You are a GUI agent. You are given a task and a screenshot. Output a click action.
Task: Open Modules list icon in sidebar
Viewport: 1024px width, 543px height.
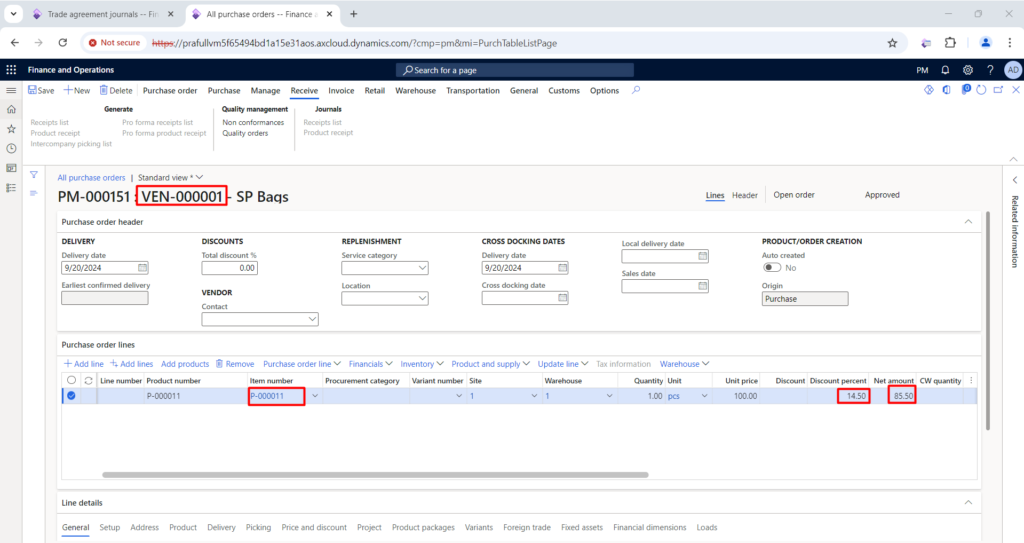pos(11,188)
